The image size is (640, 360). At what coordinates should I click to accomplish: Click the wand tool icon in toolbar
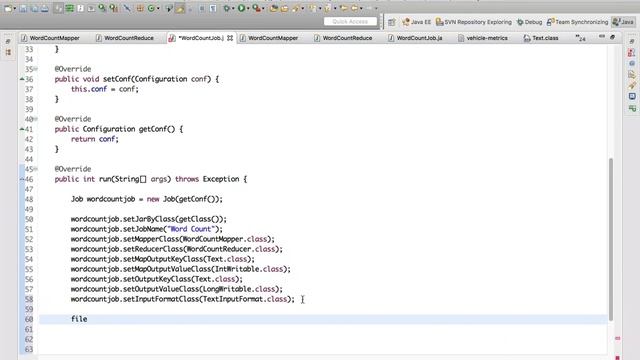pos(295,8)
